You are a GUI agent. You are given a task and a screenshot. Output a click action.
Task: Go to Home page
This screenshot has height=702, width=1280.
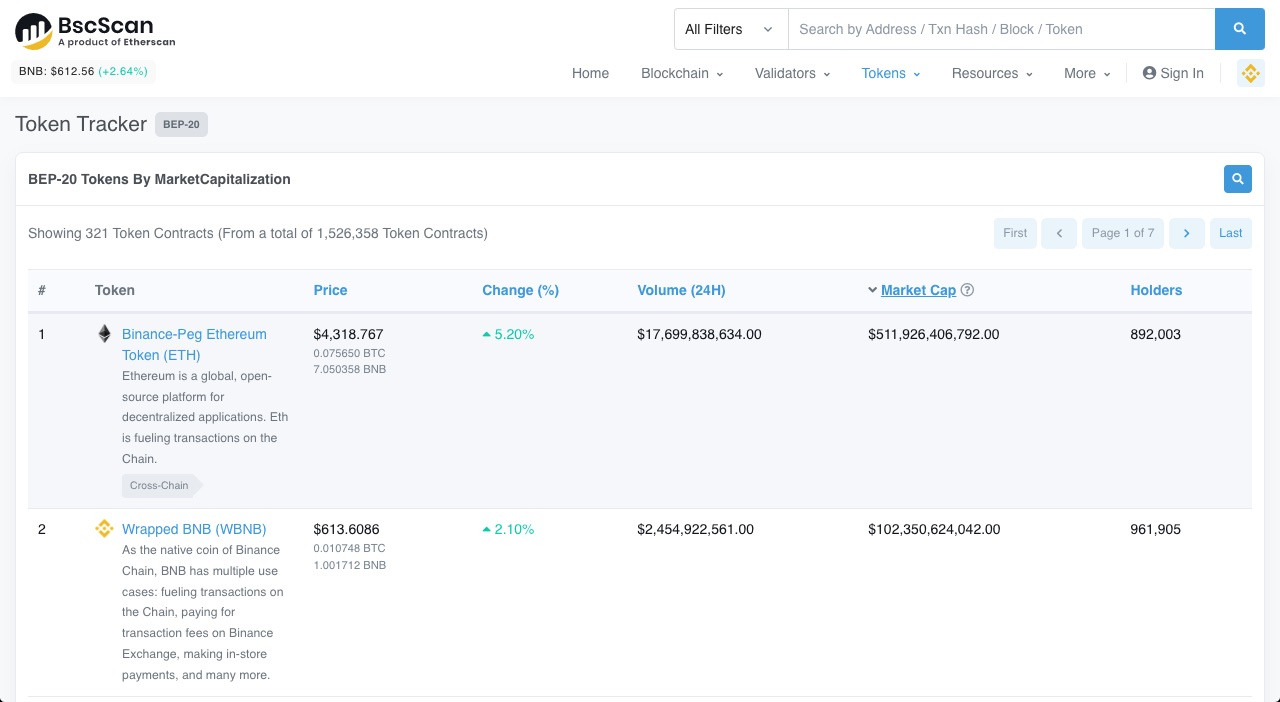[590, 73]
